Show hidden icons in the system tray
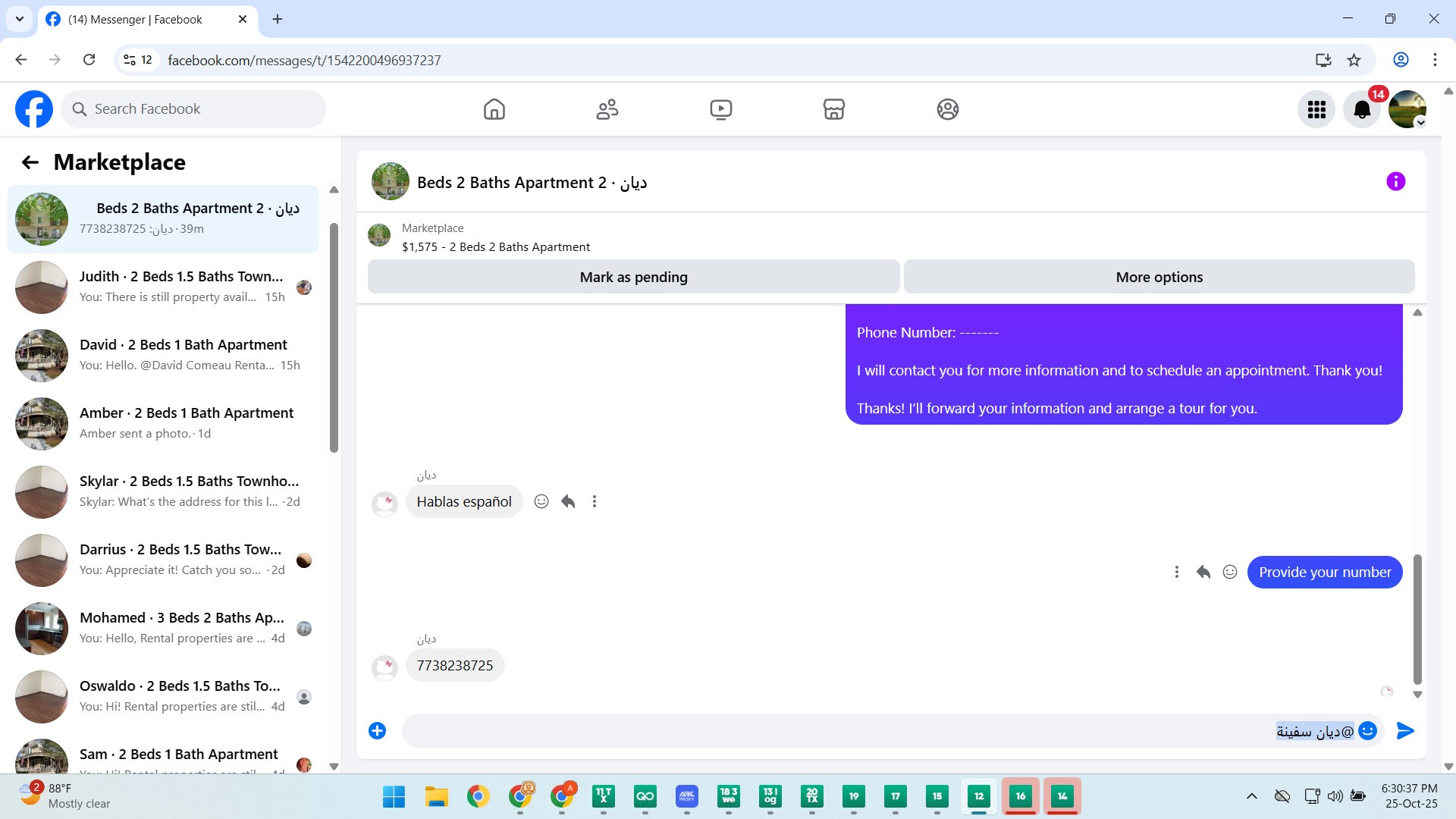This screenshot has width=1456, height=819. tap(1251, 795)
